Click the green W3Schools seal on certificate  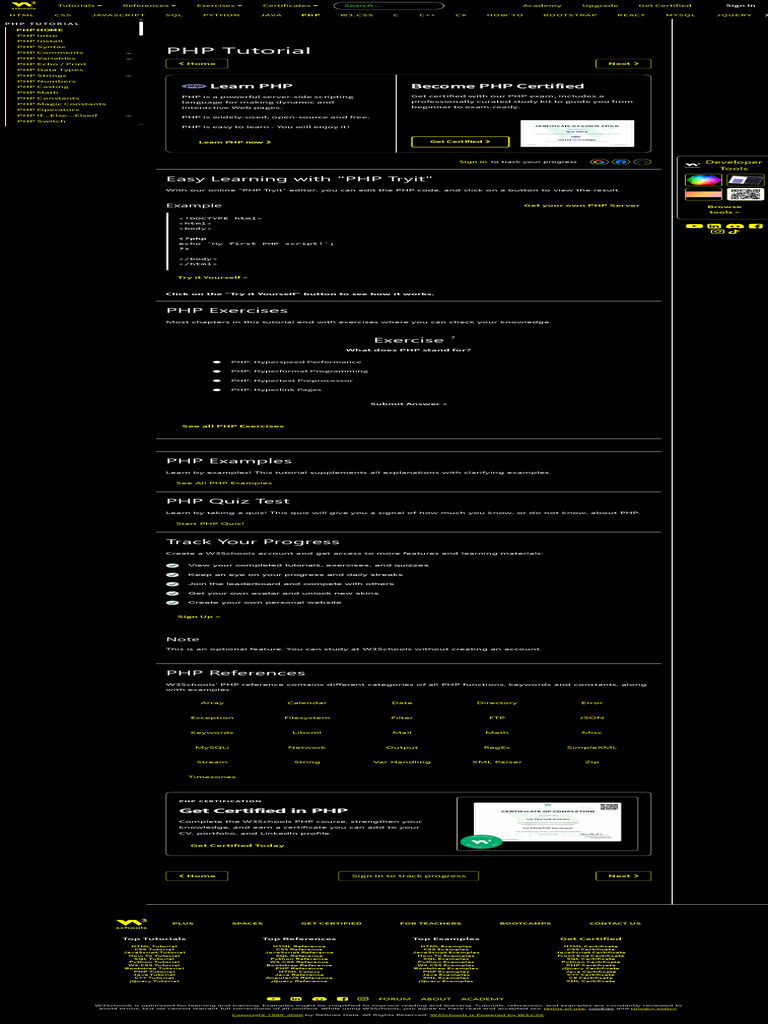click(481, 842)
